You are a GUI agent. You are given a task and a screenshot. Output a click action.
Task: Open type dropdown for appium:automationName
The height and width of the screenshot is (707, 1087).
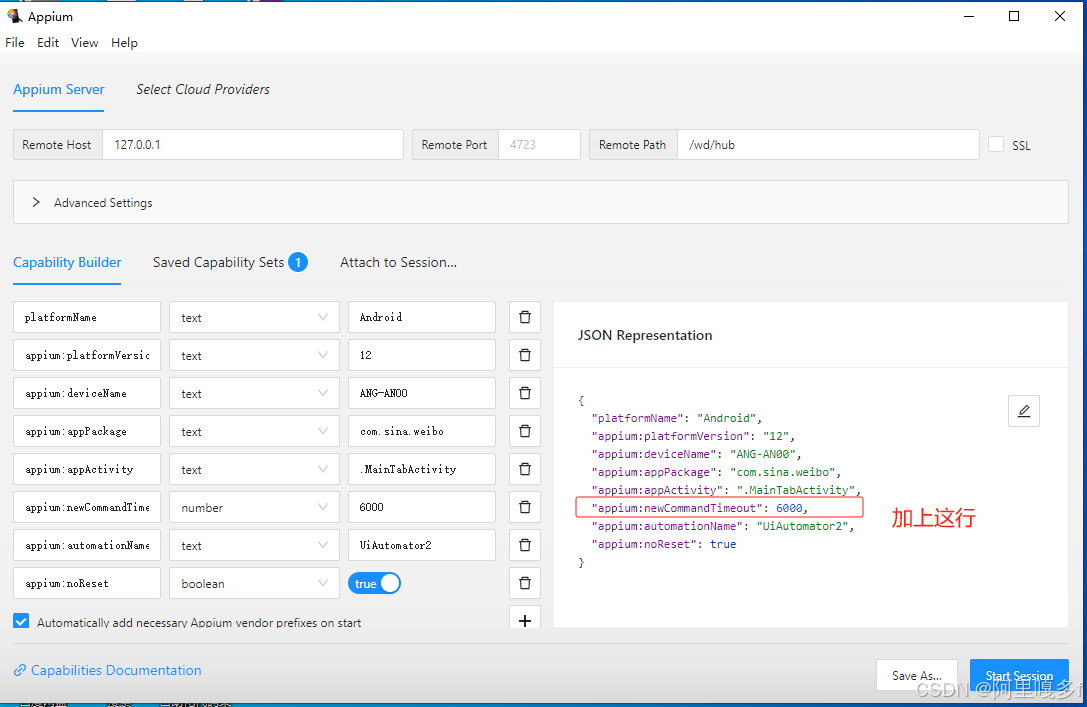coord(254,545)
